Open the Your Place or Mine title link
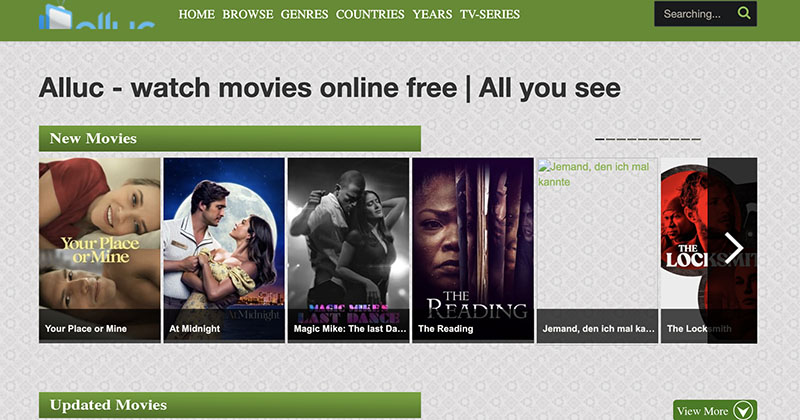 point(86,329)
